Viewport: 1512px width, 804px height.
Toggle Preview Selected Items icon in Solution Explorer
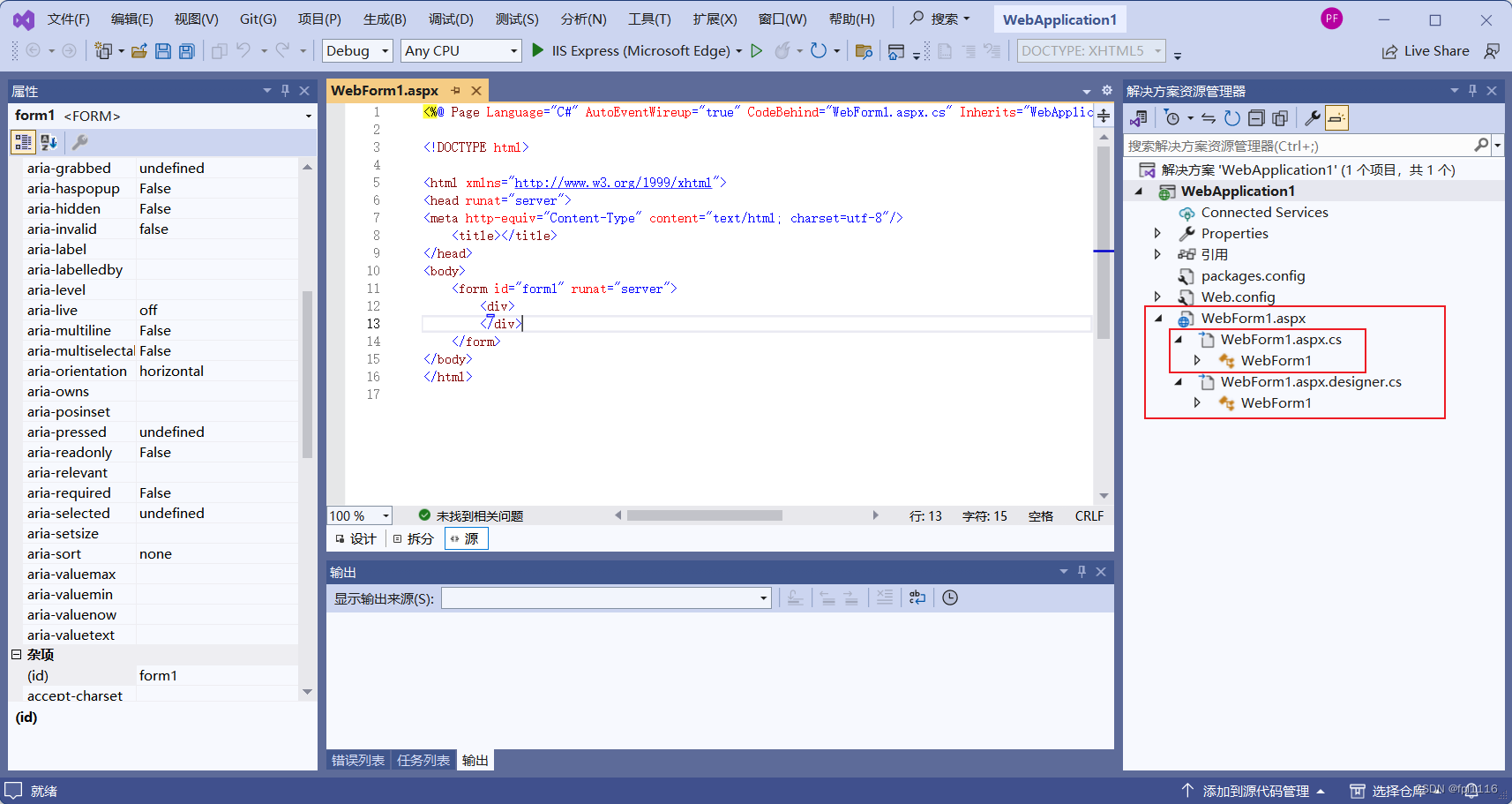click(x=1337, y=118)
